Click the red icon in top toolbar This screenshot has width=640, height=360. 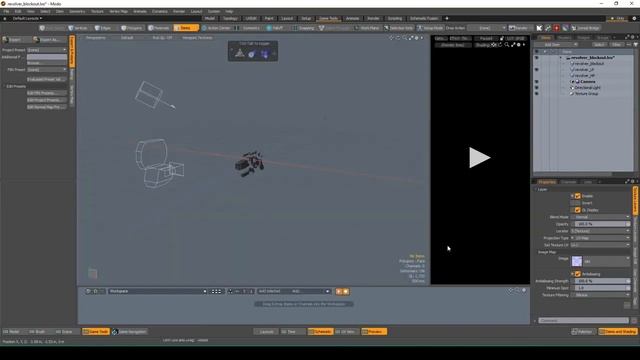tap(556, 28)
